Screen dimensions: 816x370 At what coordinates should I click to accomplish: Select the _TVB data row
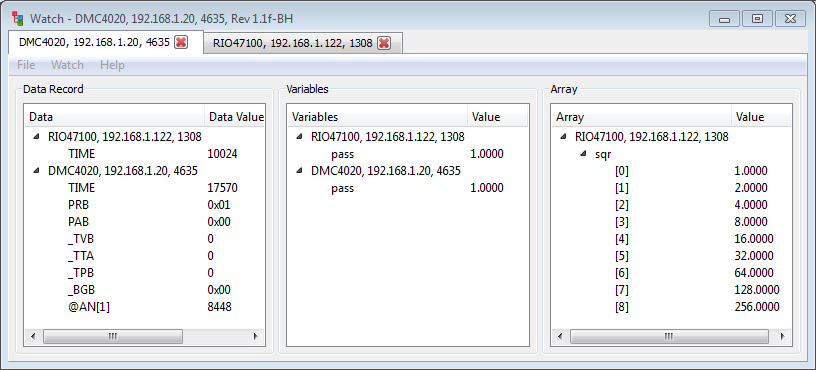(145, 239)
